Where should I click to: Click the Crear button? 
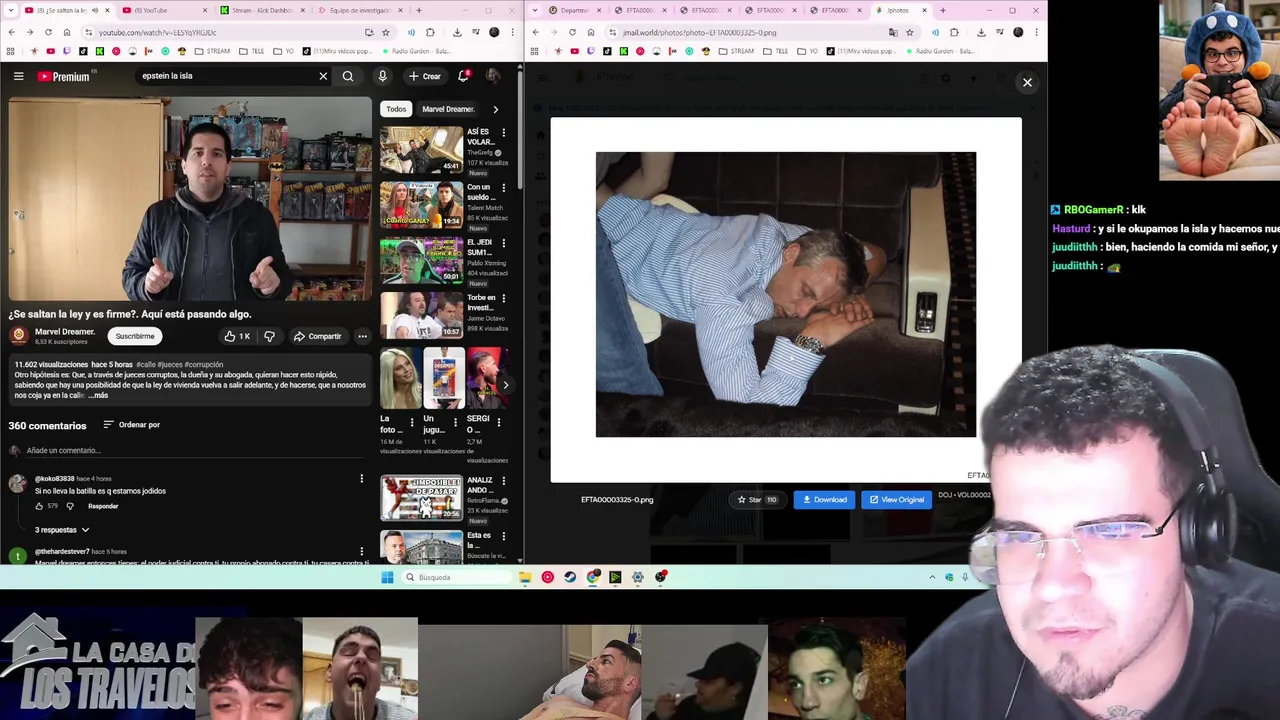click(425, 76)
